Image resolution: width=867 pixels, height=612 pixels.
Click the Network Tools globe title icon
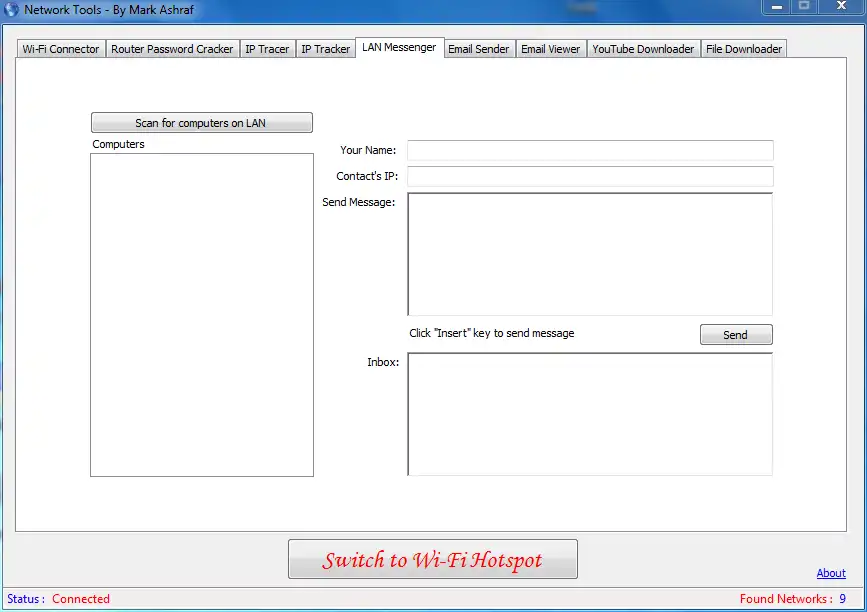tap(11, 9)
